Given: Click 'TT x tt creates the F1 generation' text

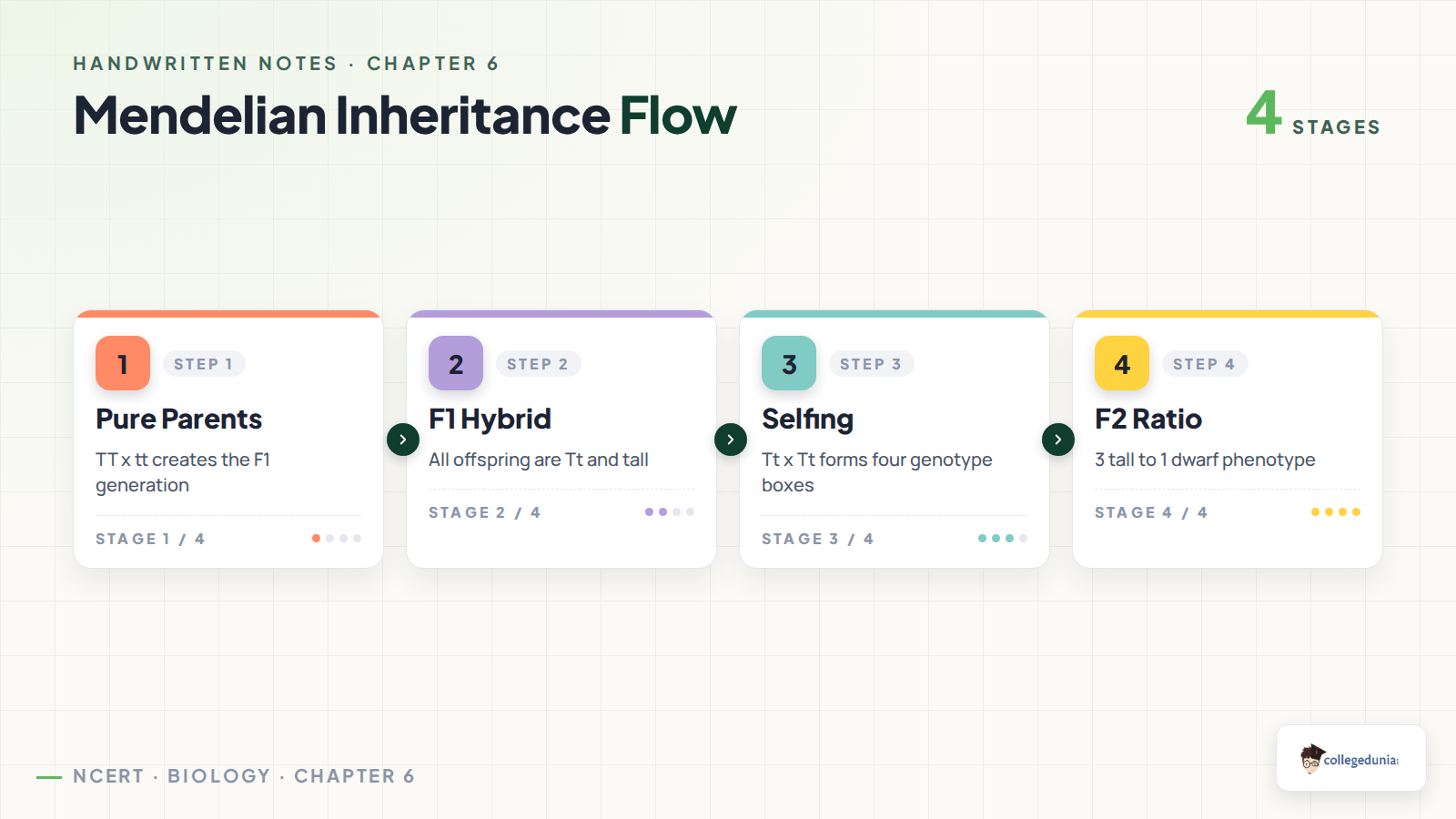Looking at the screenshot, I should [x=183, y=472].
